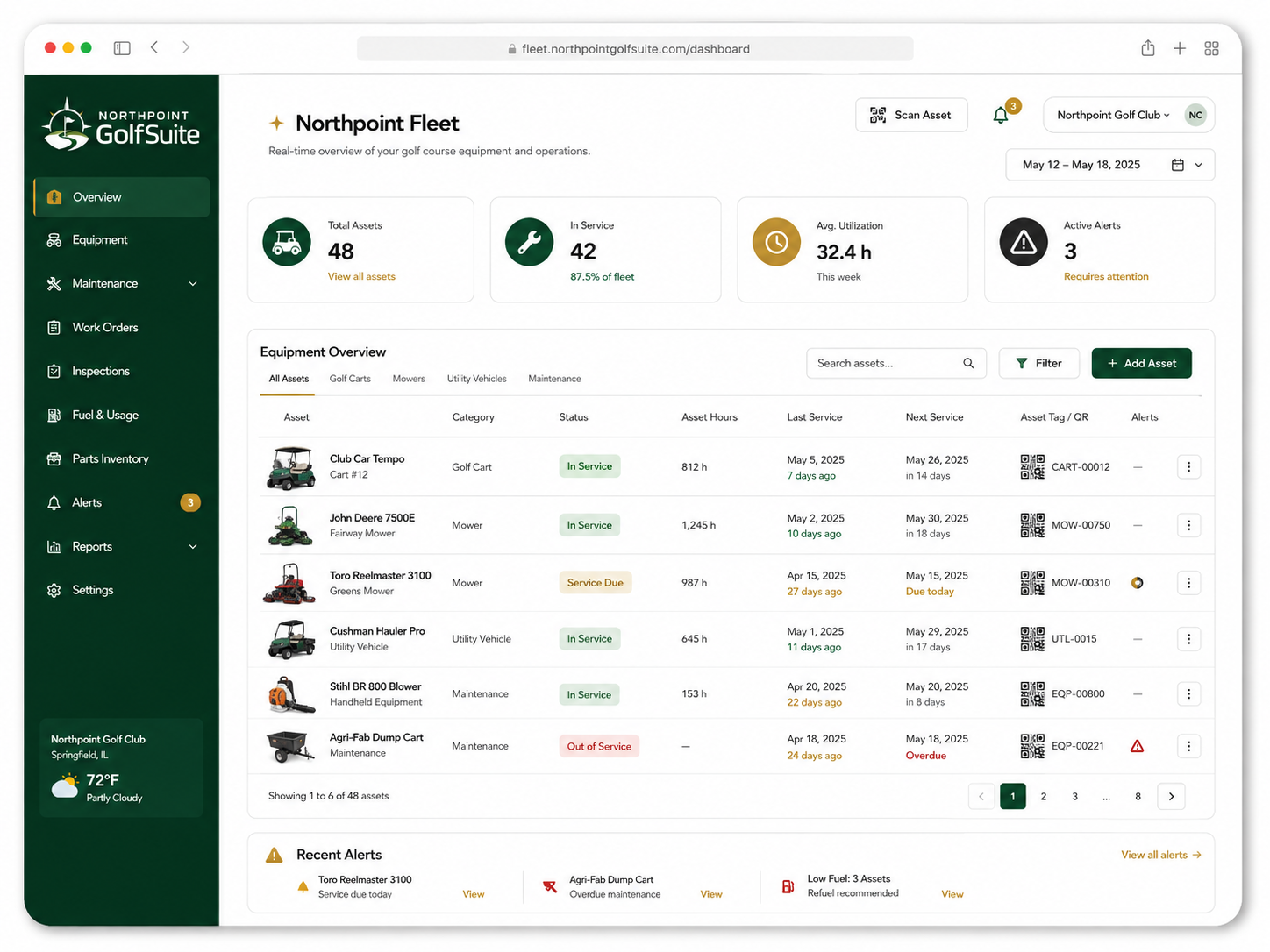This screenshot has height=952, width=1270.
Task: Click View for Low Fuel alert
Action: [x=952, y=894]
